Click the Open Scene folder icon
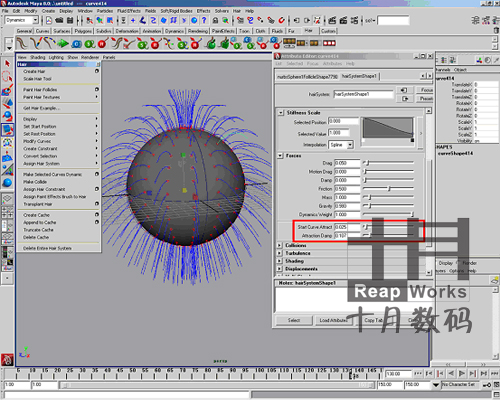 pos(59,20)
